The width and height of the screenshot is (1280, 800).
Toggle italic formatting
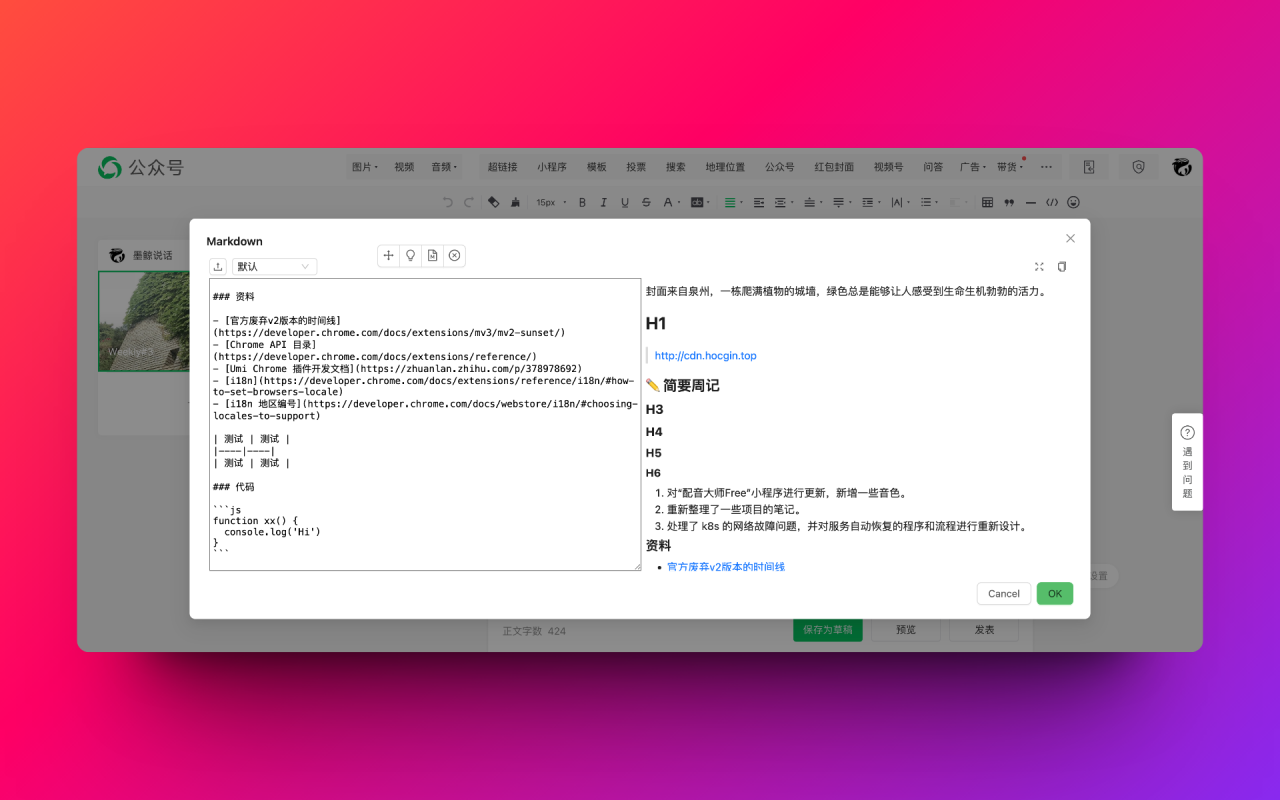point(603,202)
